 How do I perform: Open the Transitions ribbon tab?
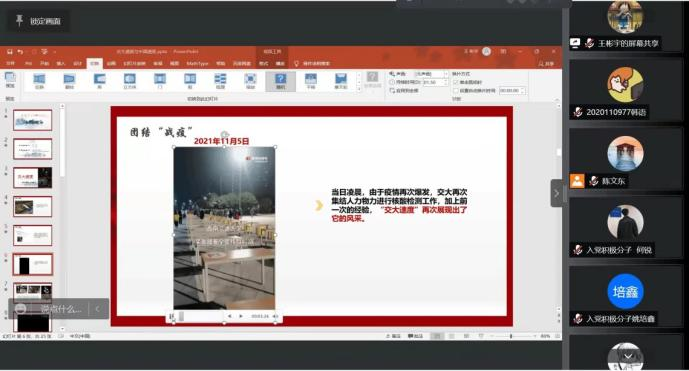pyautogui.click(x=94, y=64)
